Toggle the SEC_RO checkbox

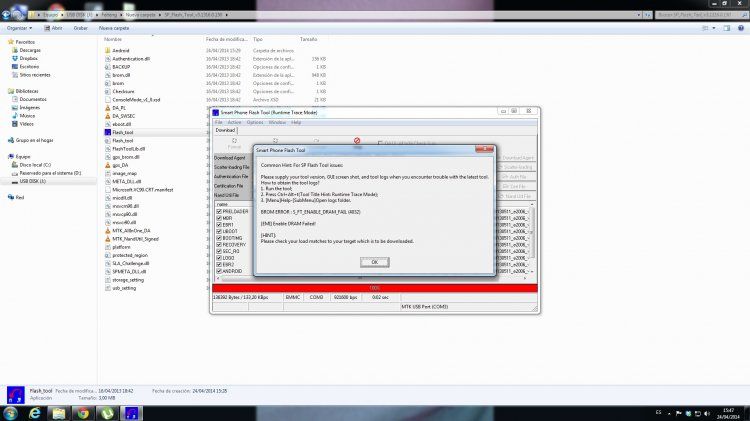tap(219, 251)
